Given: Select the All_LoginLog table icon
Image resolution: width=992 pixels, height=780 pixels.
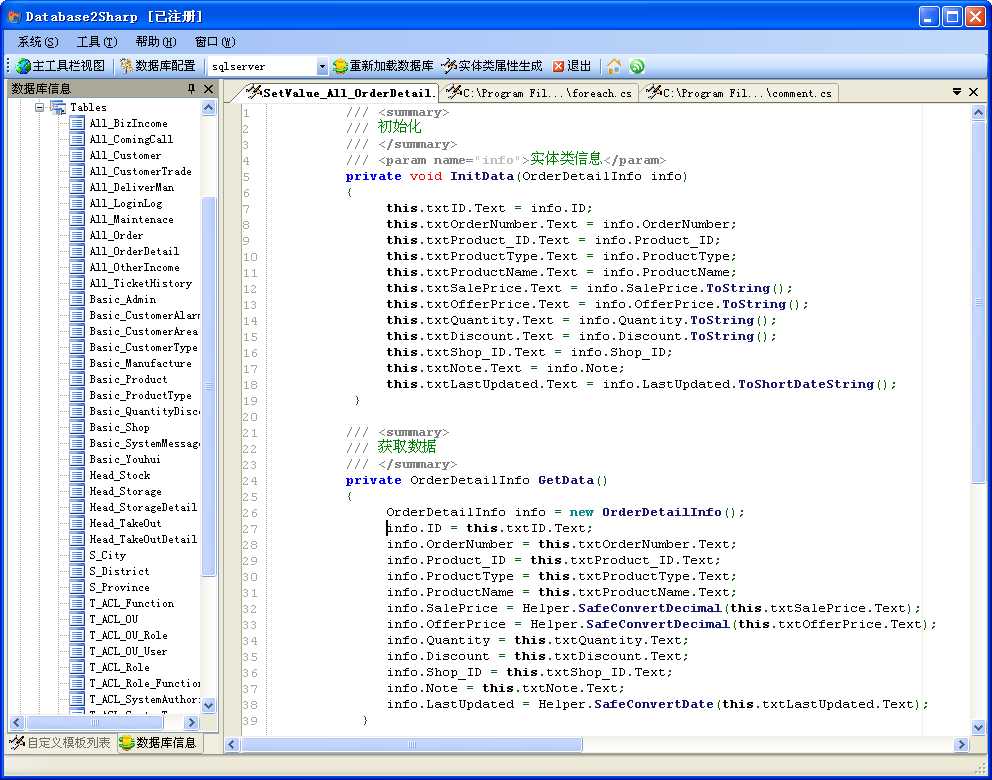Looking at the screenshot, I should (x=77, y=203).
